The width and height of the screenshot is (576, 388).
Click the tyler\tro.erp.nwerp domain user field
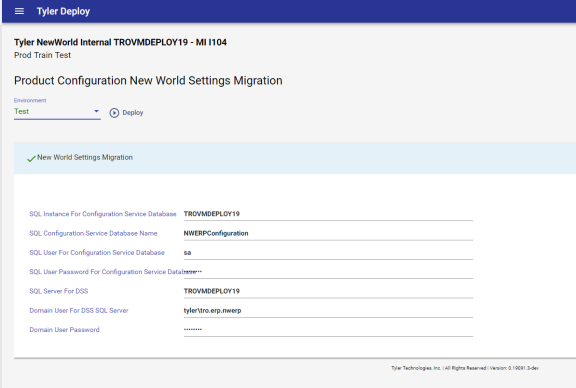[328, 310]
